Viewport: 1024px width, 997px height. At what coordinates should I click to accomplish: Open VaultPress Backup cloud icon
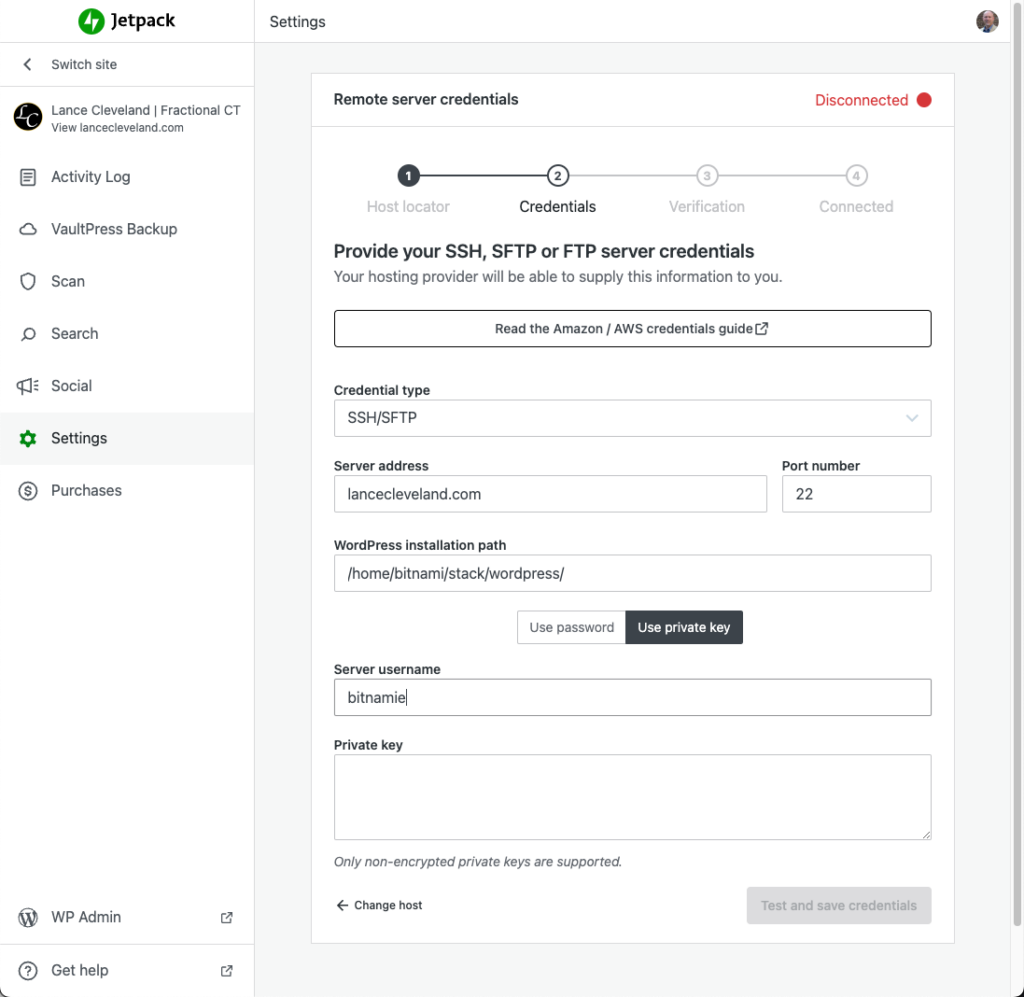pyautogui.click(x=28, y=229)
